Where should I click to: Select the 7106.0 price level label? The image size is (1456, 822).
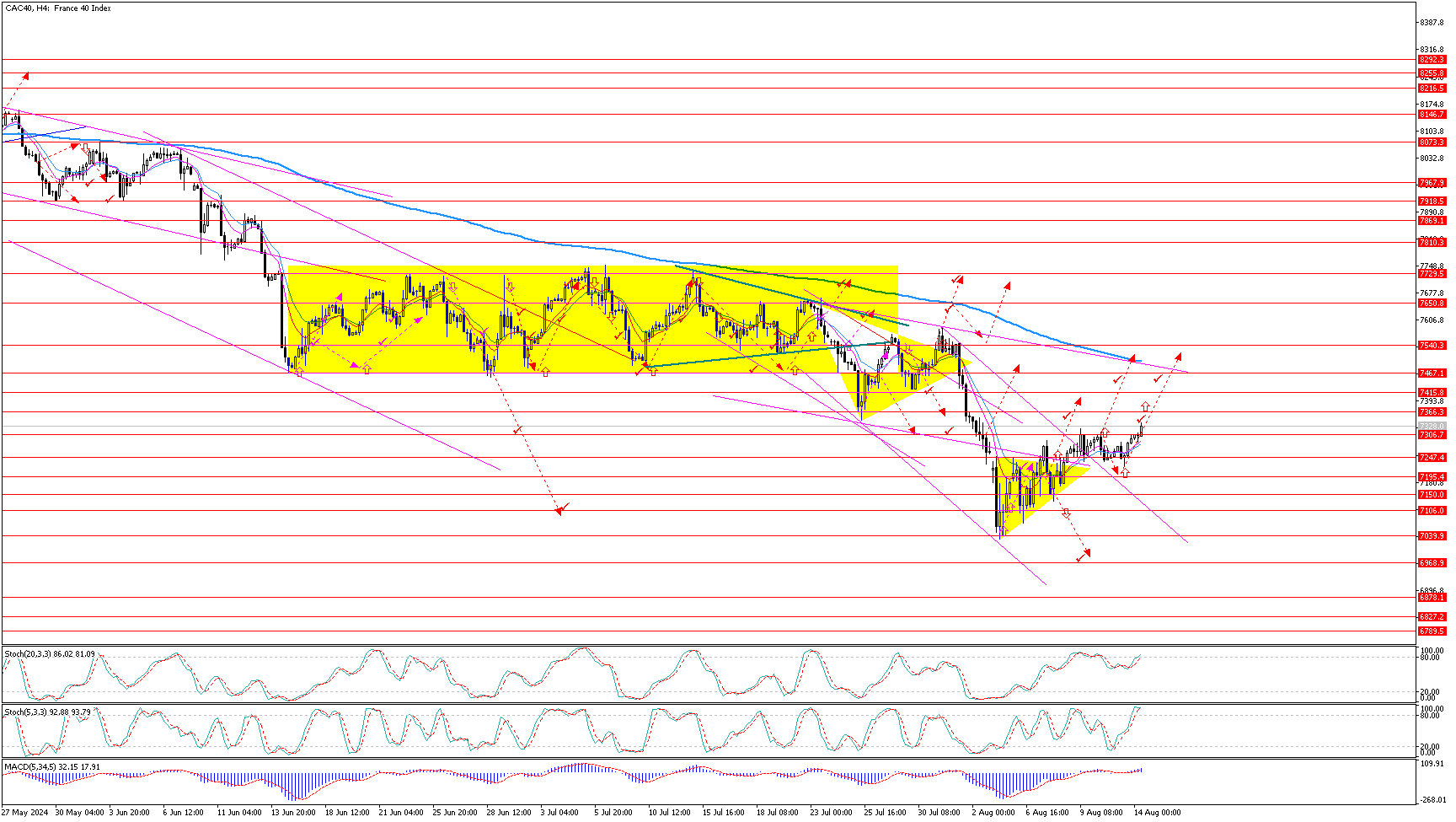tap(1432, 510)
